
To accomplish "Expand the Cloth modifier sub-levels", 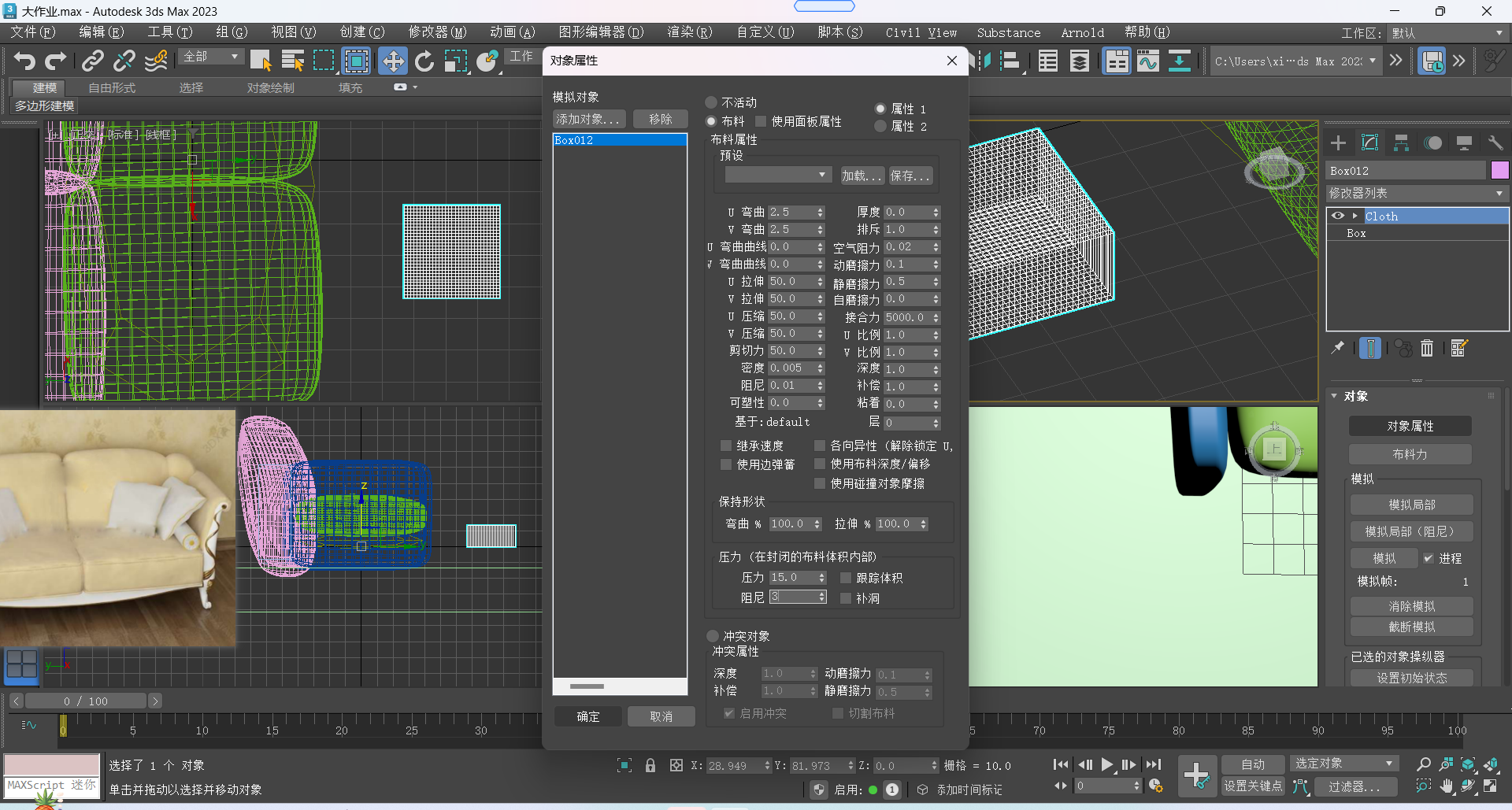I will pyautogui.click(x=1355, y=216).
